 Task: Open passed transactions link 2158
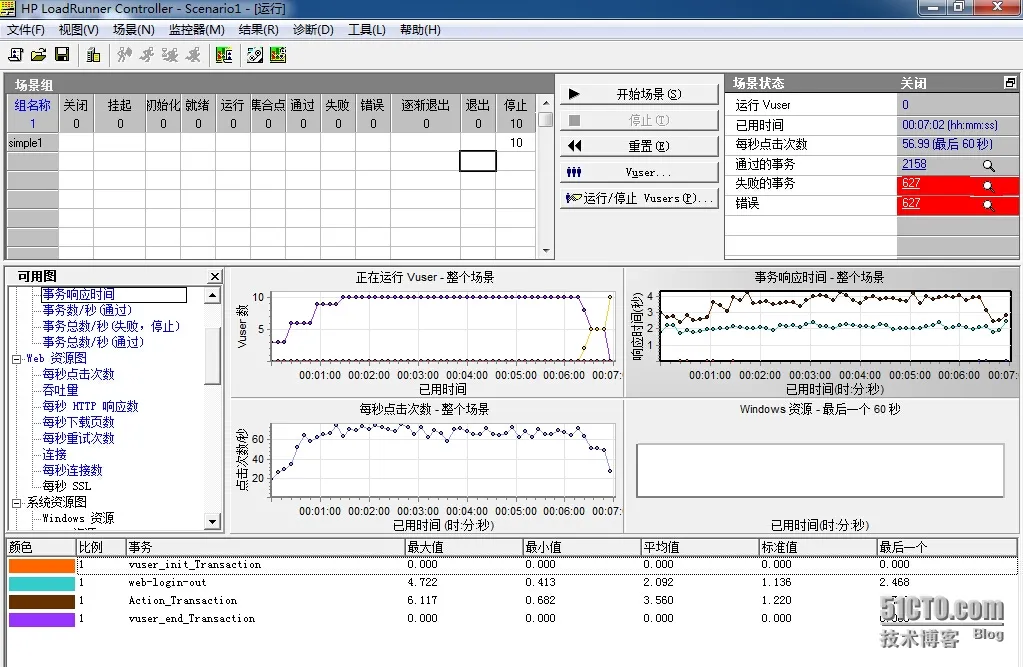pos(914,164)
